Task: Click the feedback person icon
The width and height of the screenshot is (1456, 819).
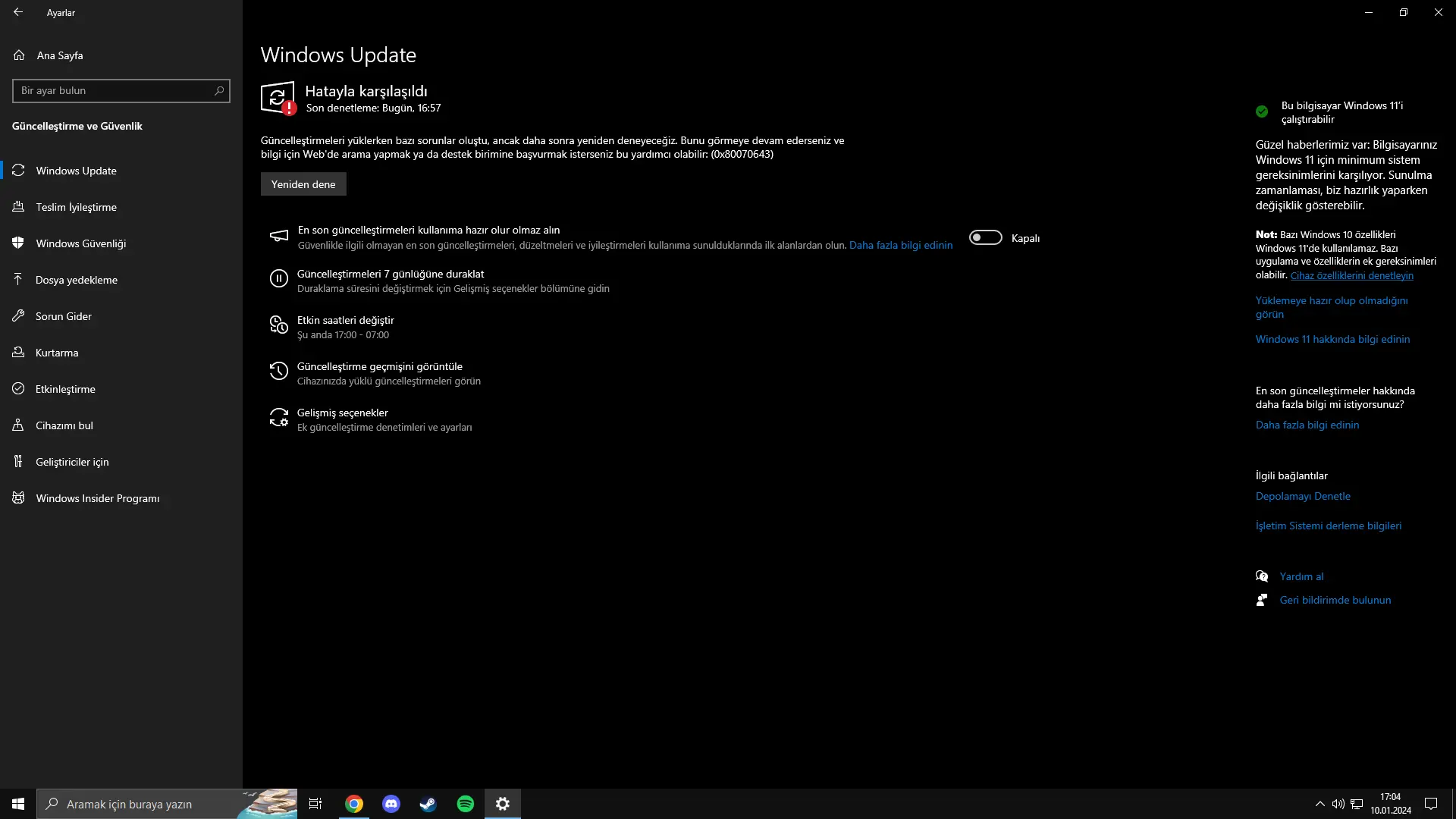Action: tap(1262, 600)
